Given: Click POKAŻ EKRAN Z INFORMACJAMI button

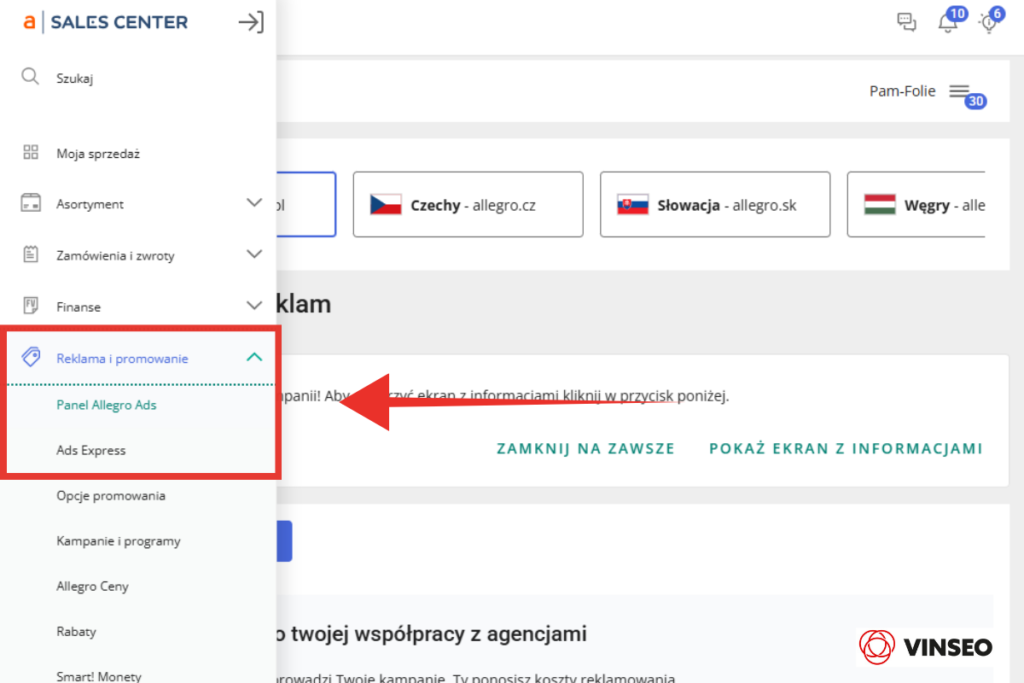Looking at the screenshot, I should click(x=845, y=449).
